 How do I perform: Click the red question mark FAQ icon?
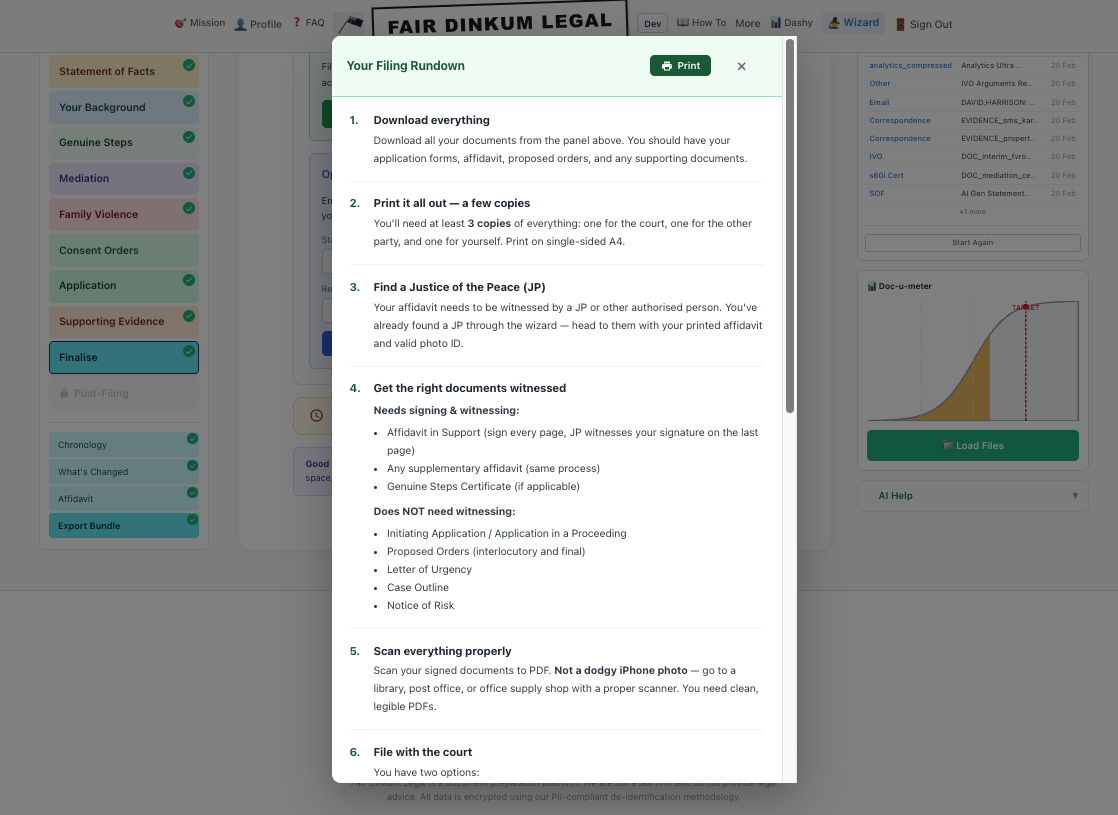pyautogui.click(x=297, y=23)
